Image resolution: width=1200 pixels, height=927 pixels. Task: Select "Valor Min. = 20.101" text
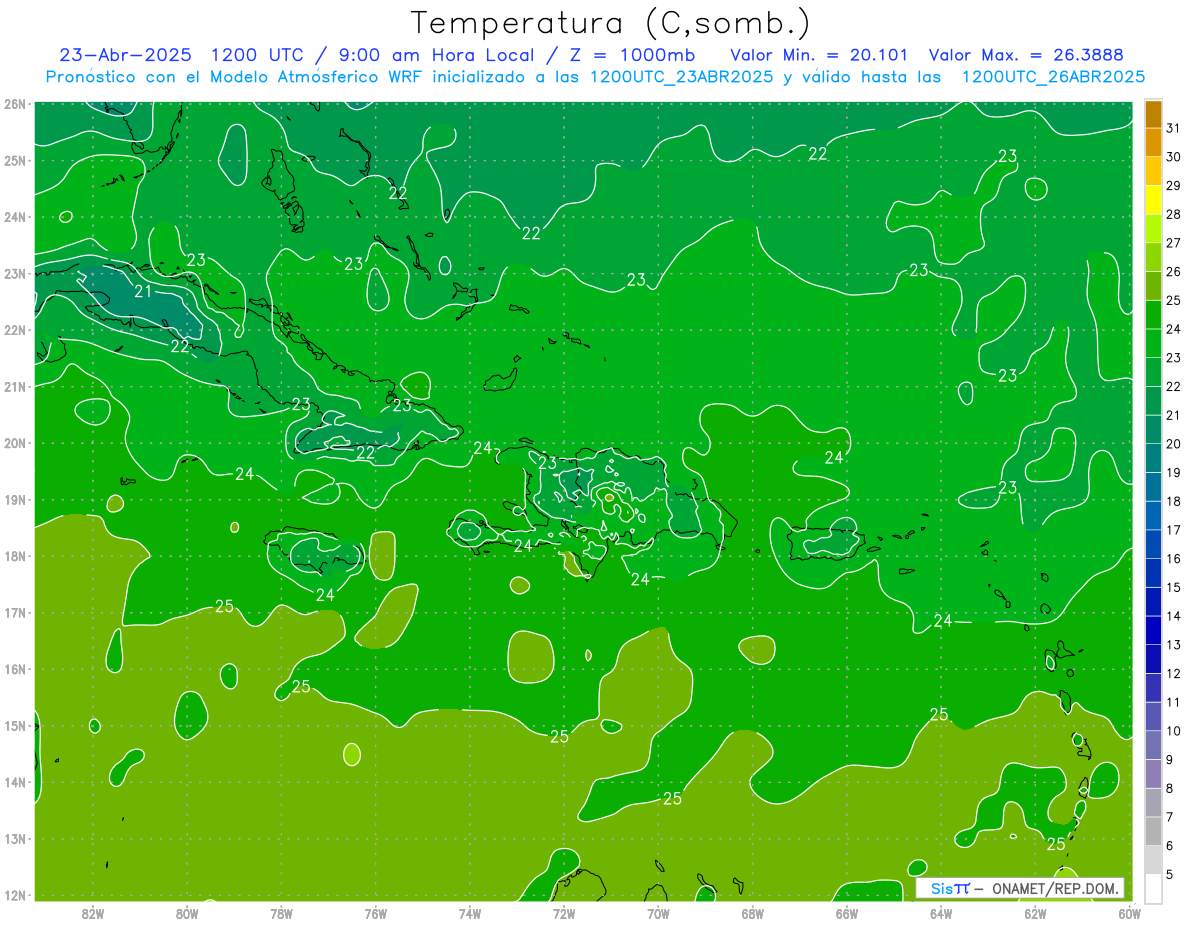pyautogui.click(x=819, y=54)
